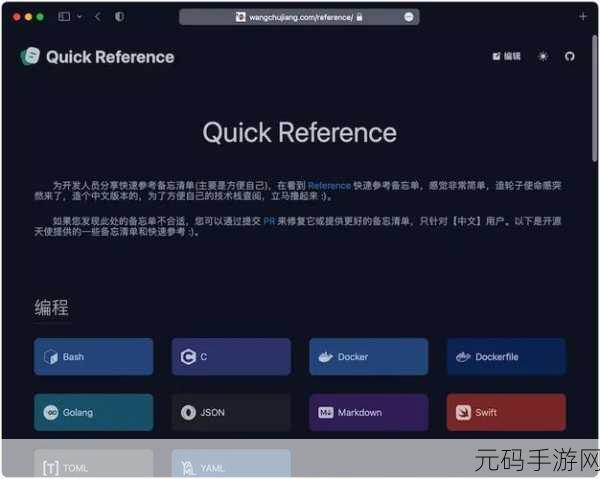Click the site favicon in address bar

240,17
